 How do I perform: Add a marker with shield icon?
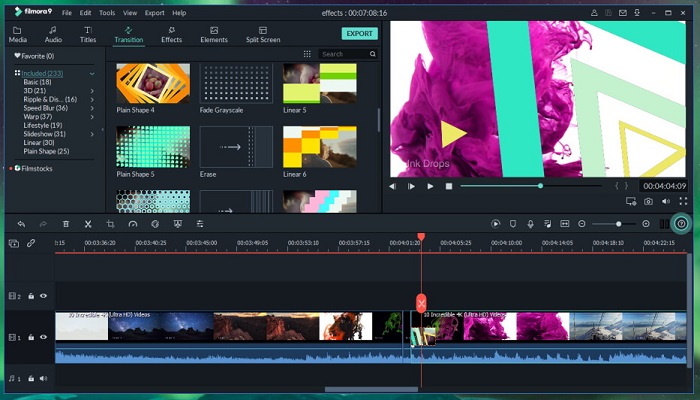pyautogui.click(x=513, y=224)
